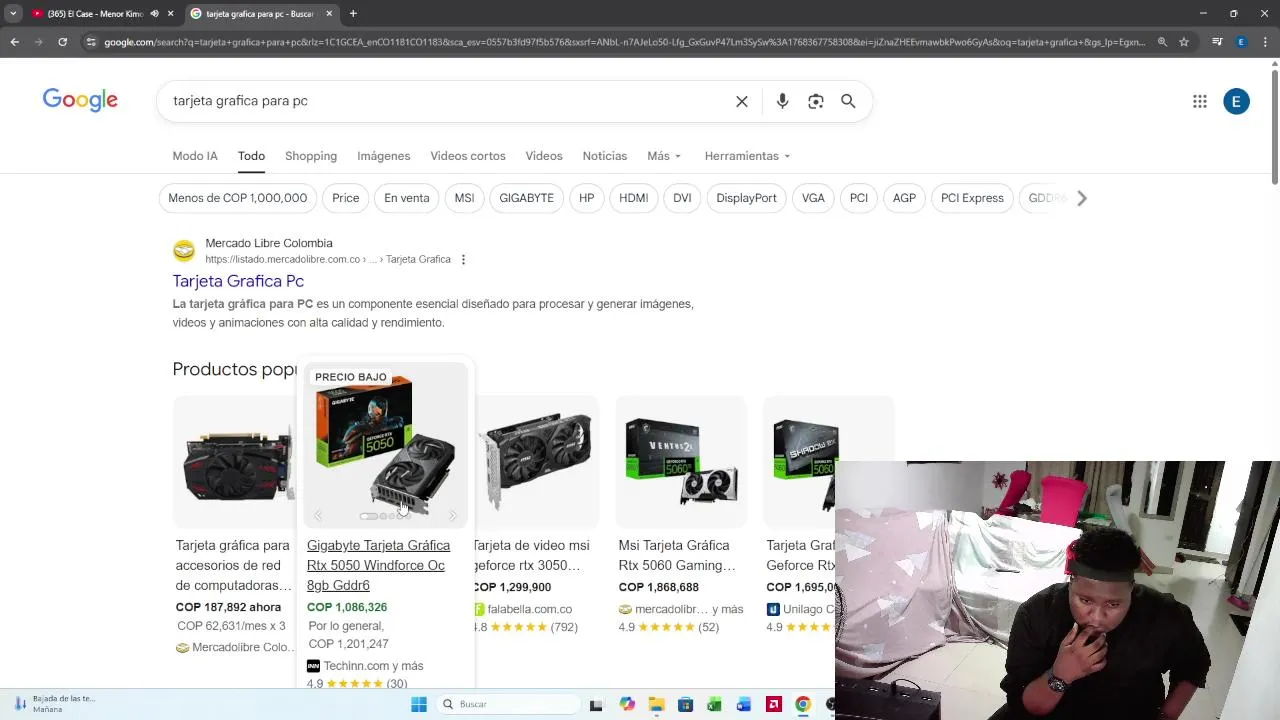
Task: Open Microsoft Store from the taskbar
Action: click(685, 704)
